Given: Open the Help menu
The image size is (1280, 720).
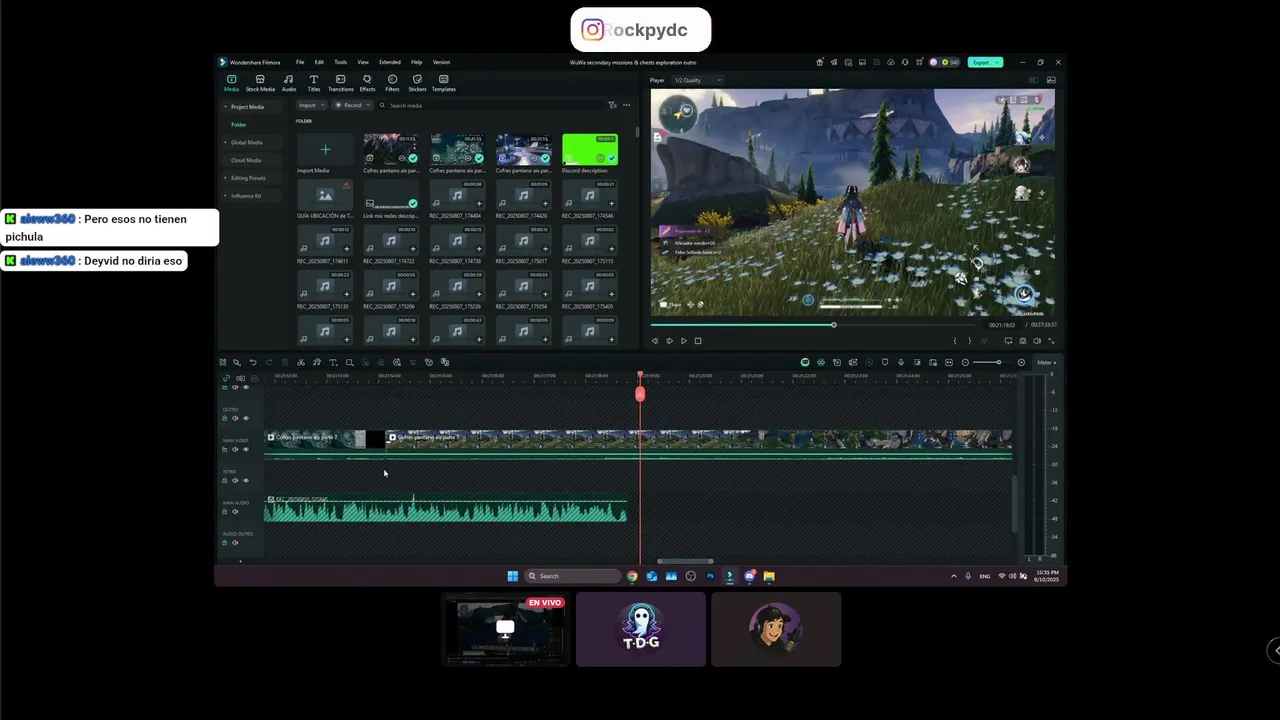Looking at the screenshot, I should (417, 62).
